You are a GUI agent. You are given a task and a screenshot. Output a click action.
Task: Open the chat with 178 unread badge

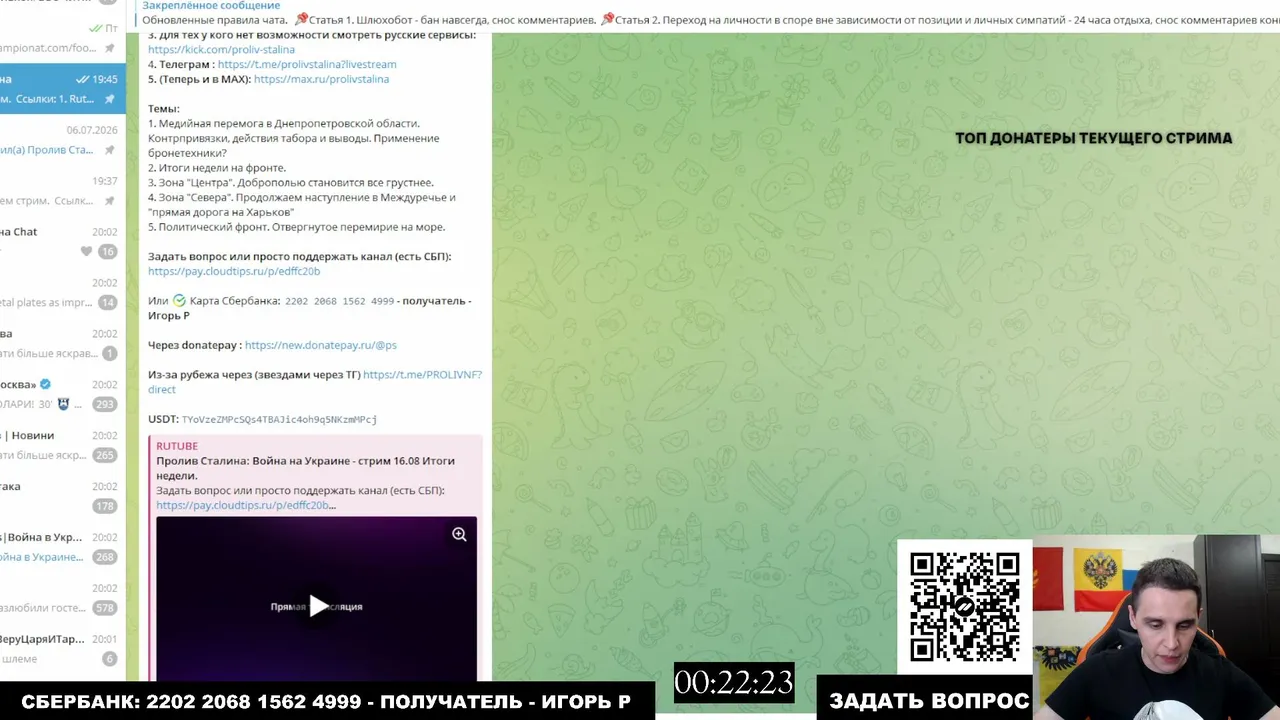(62, 496)
